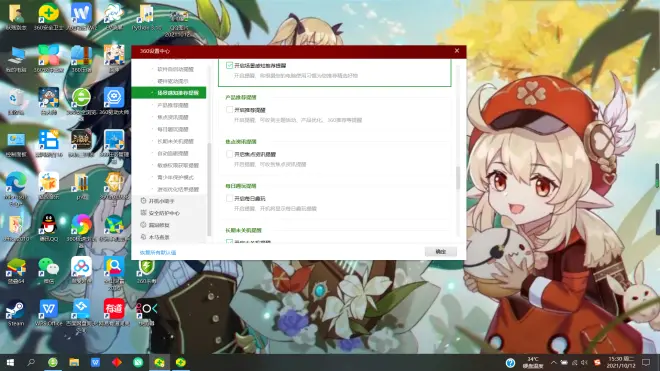
Task: Open the 34°C temperature tray widget
Action: (533, 362)
